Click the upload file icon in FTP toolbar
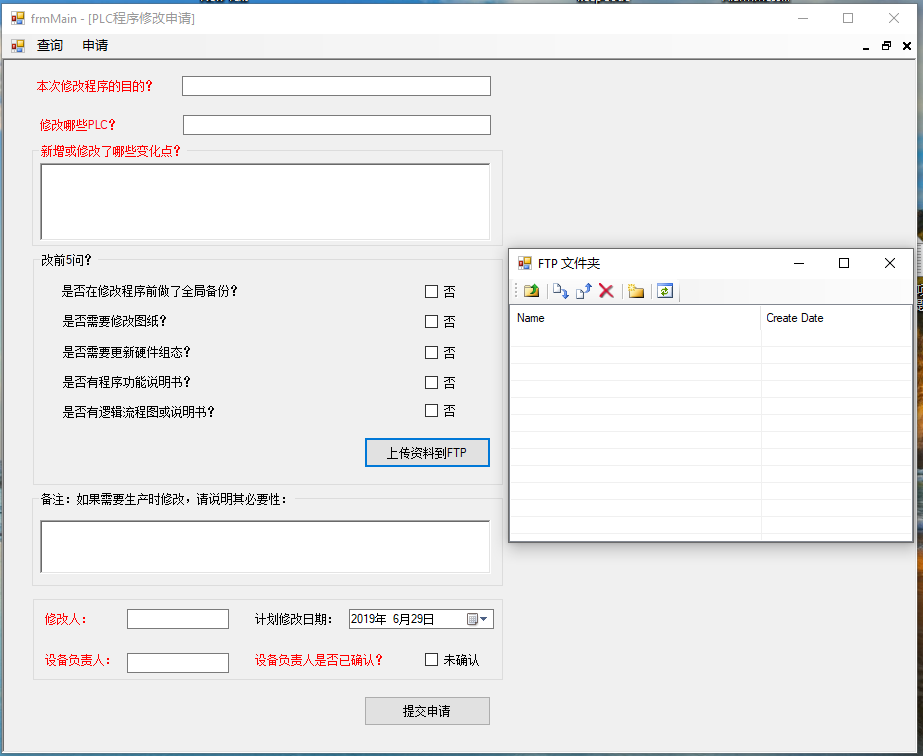This screenshot has height=756, width=923. point(584,291)
